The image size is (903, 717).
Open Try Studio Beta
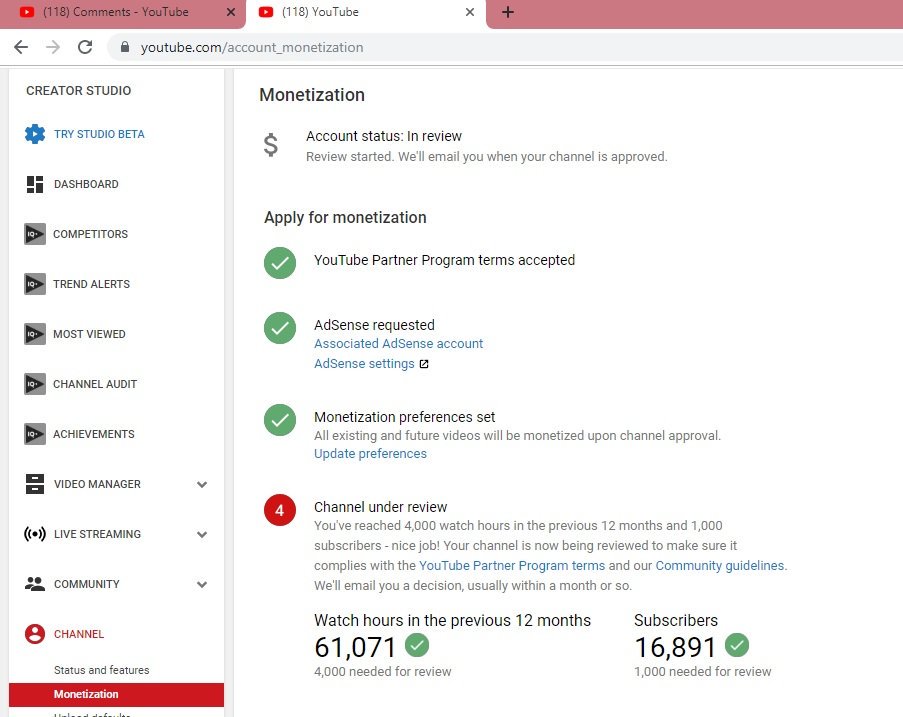(x=99, y=134)
